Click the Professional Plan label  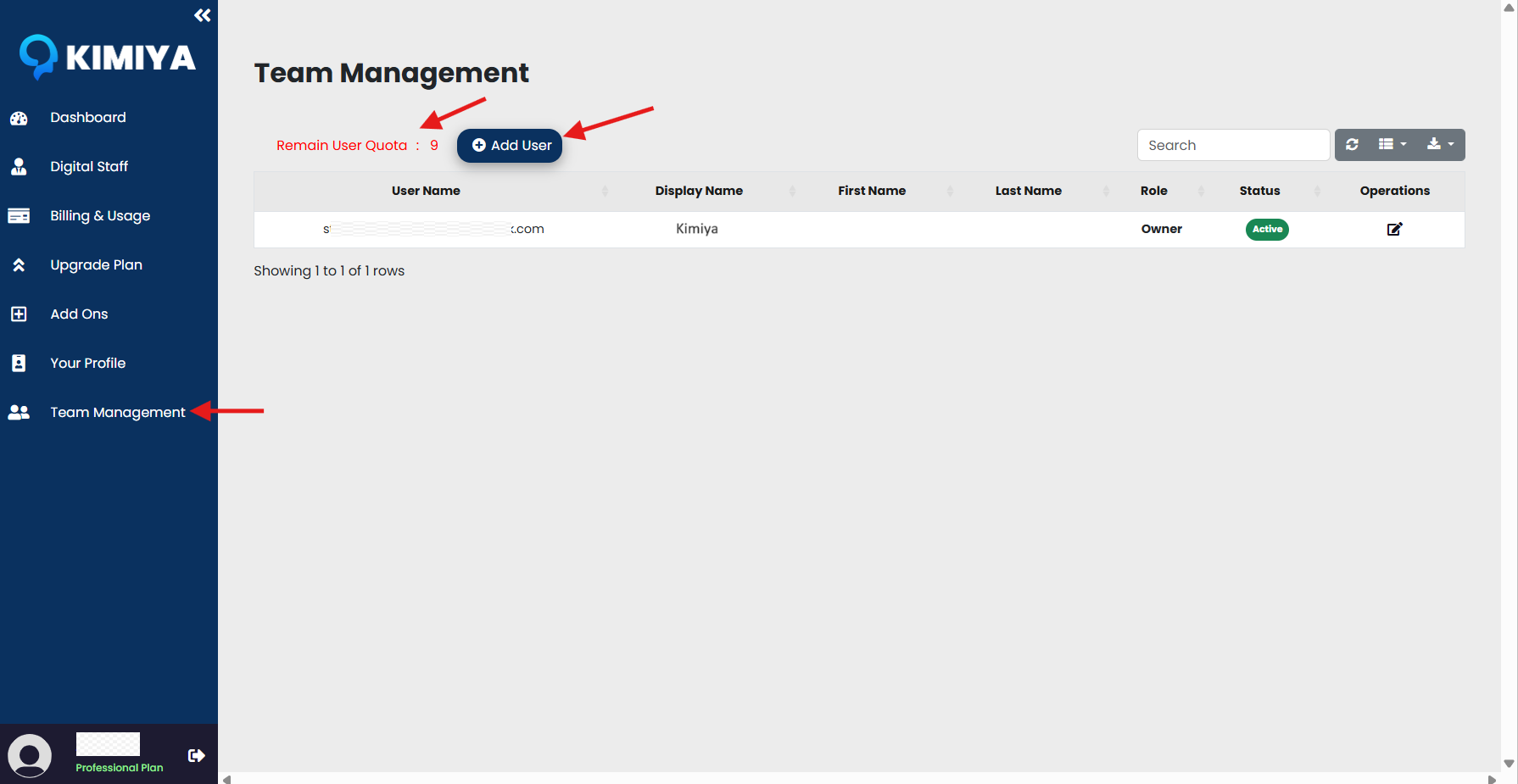point(119,767)
